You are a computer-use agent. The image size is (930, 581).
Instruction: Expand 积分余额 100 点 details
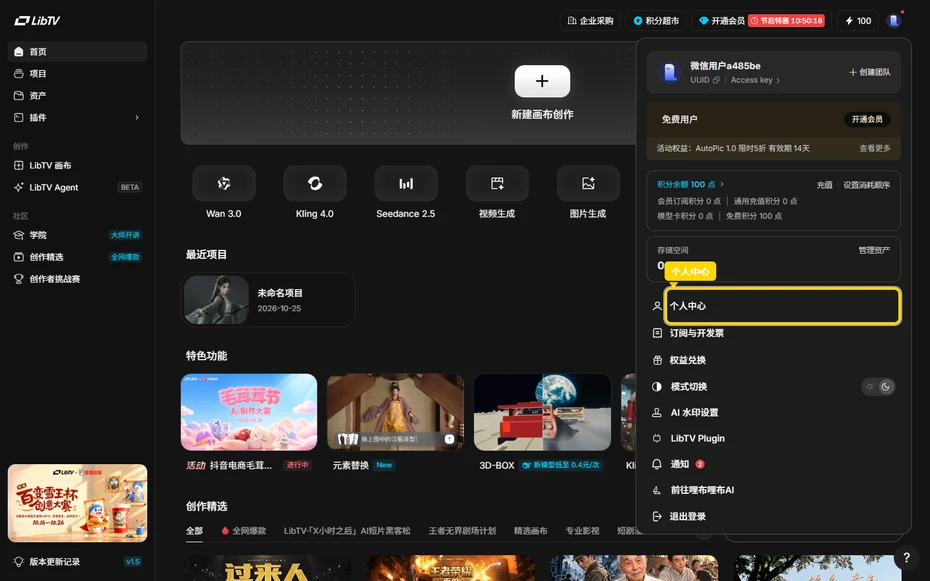690,184
